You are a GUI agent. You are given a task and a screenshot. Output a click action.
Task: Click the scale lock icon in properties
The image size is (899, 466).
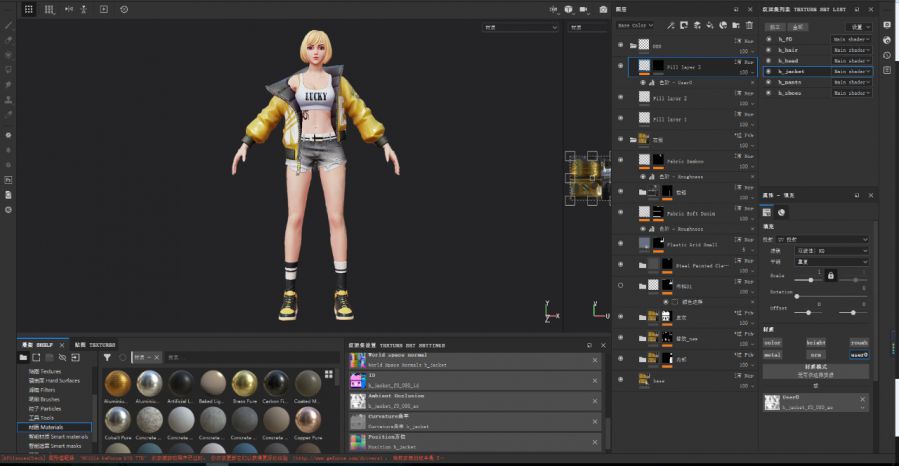point(830,274)
